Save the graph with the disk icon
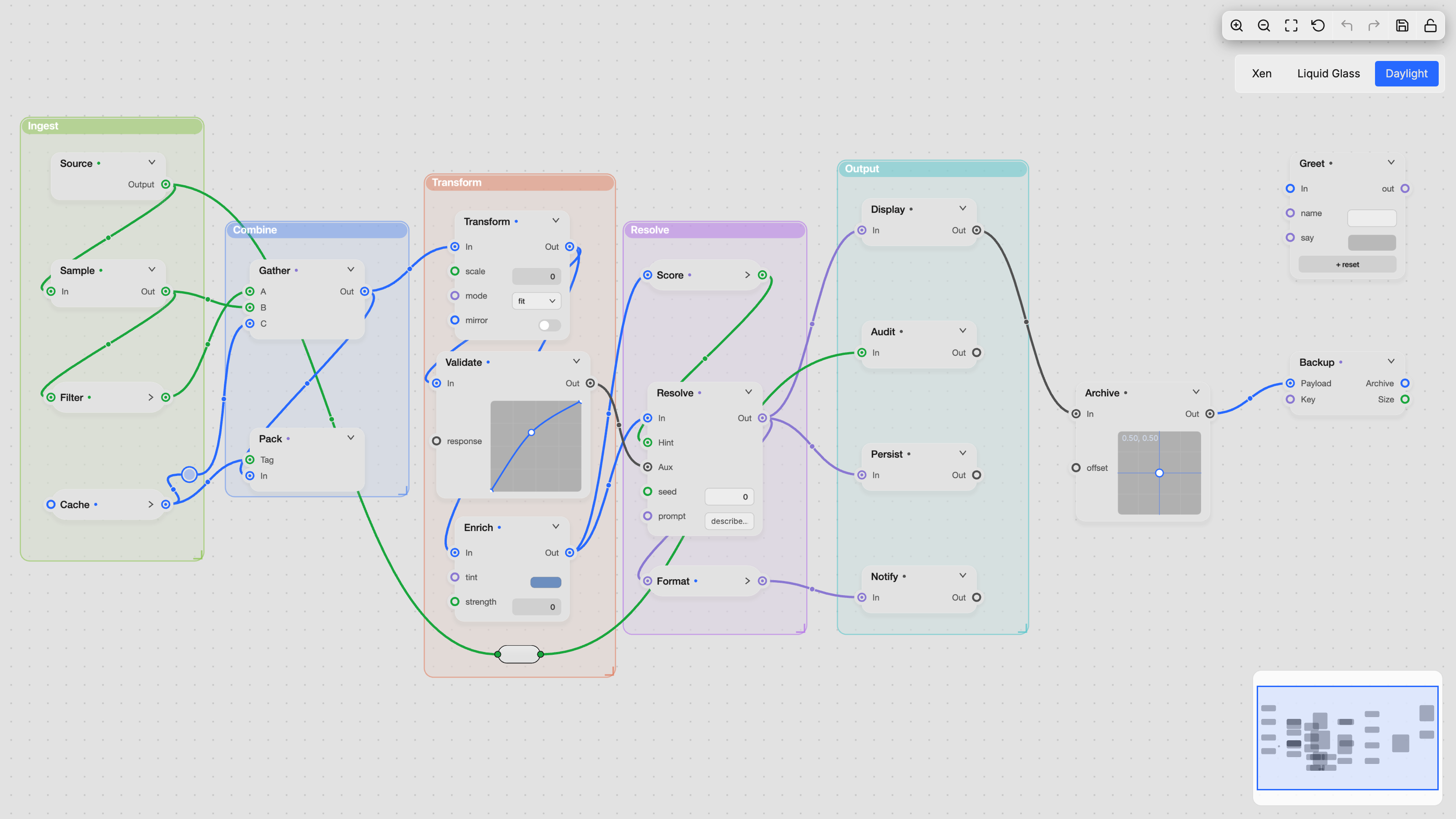The width and height of the screenshot is (1456, 819). point(1402,25)
